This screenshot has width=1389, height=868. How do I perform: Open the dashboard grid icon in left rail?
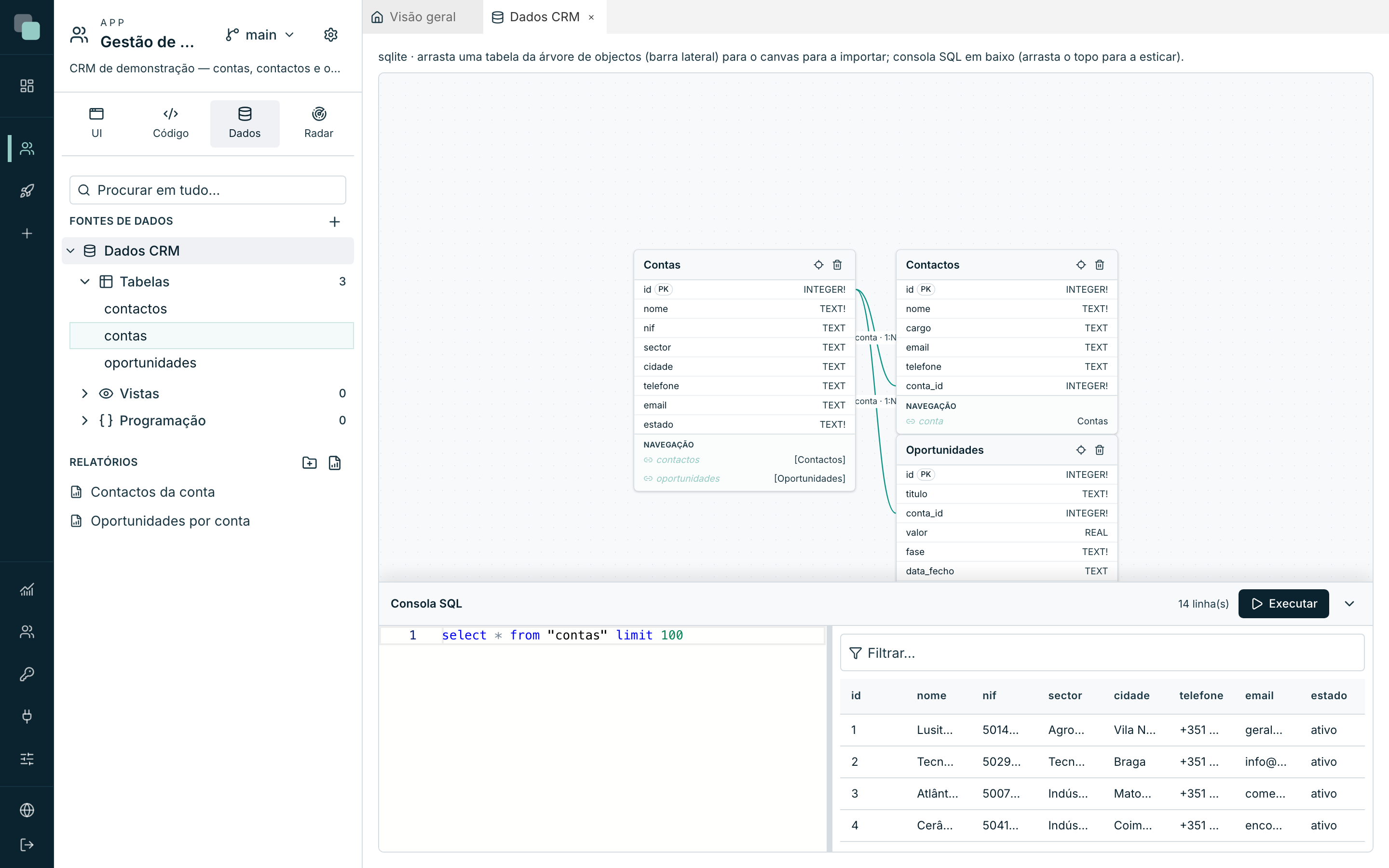pyautogui.click(x=27, y=86)
